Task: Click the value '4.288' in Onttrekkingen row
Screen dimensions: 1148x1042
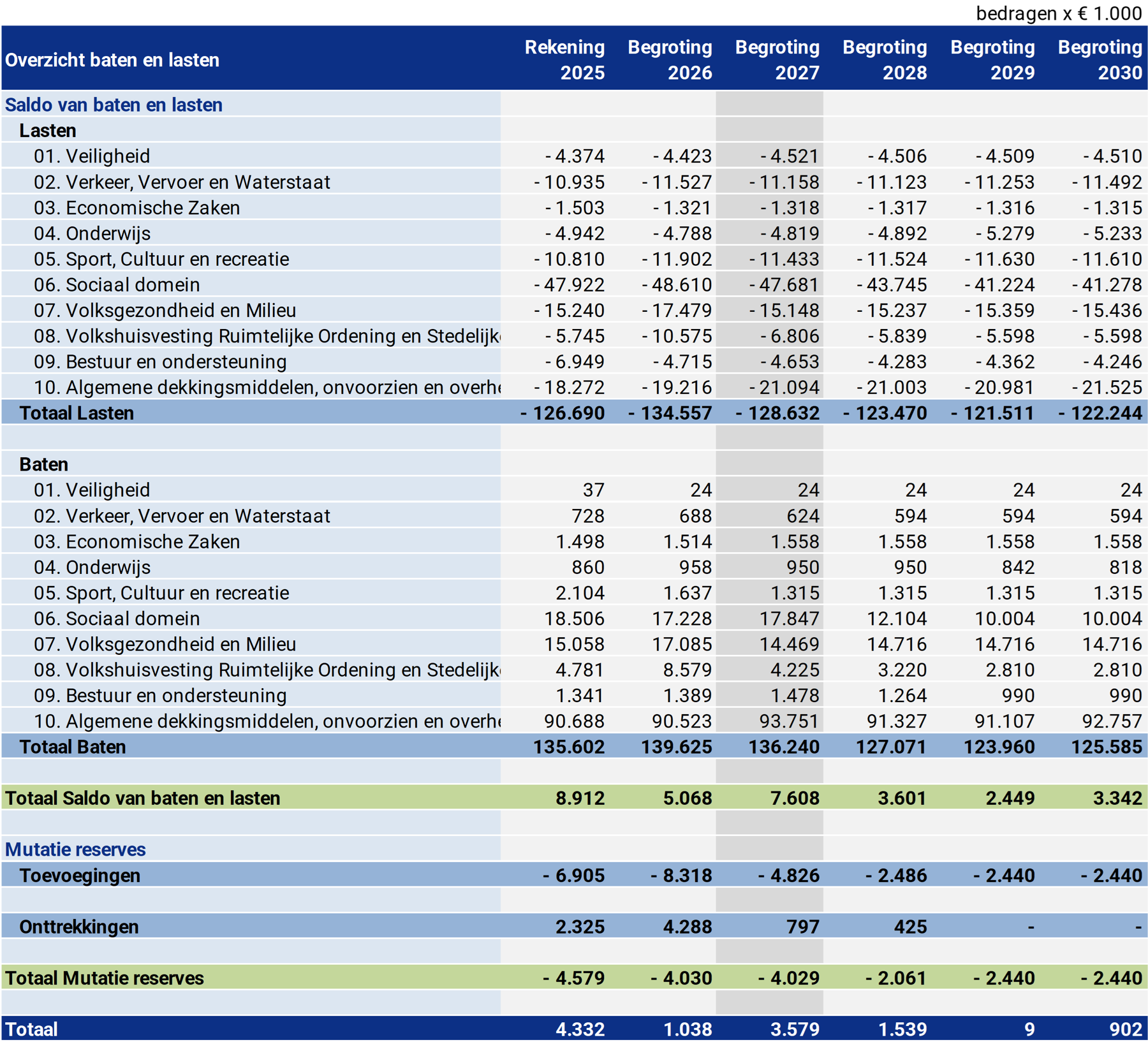Action: tap(688, 927)
